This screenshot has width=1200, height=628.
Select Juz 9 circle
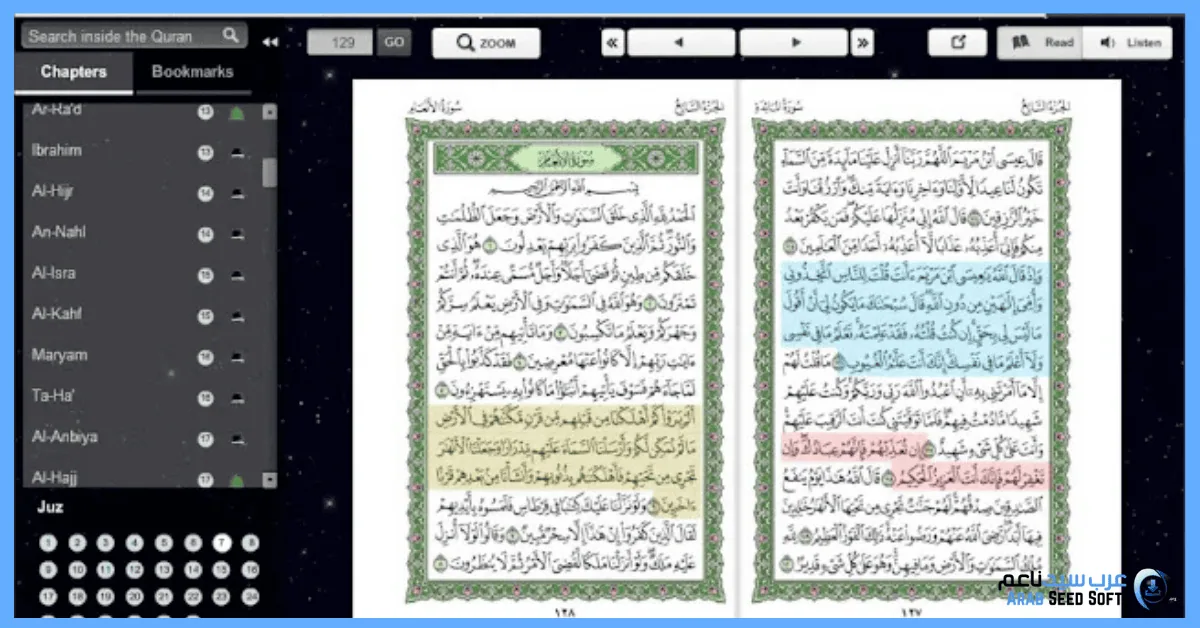pos(48,570)
